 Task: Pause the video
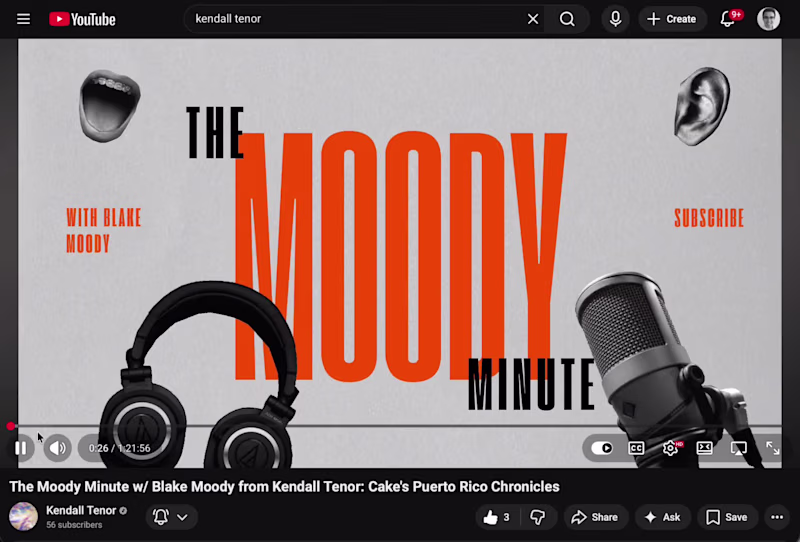(21, 448)
